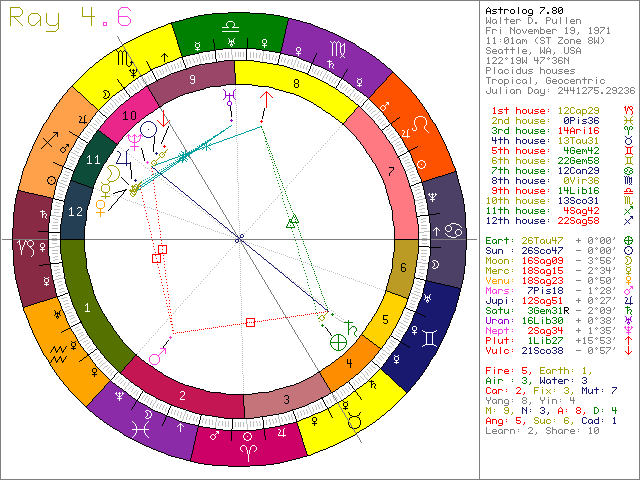Select the green Saturn glyph inside the chart

[x=351, y=328]
